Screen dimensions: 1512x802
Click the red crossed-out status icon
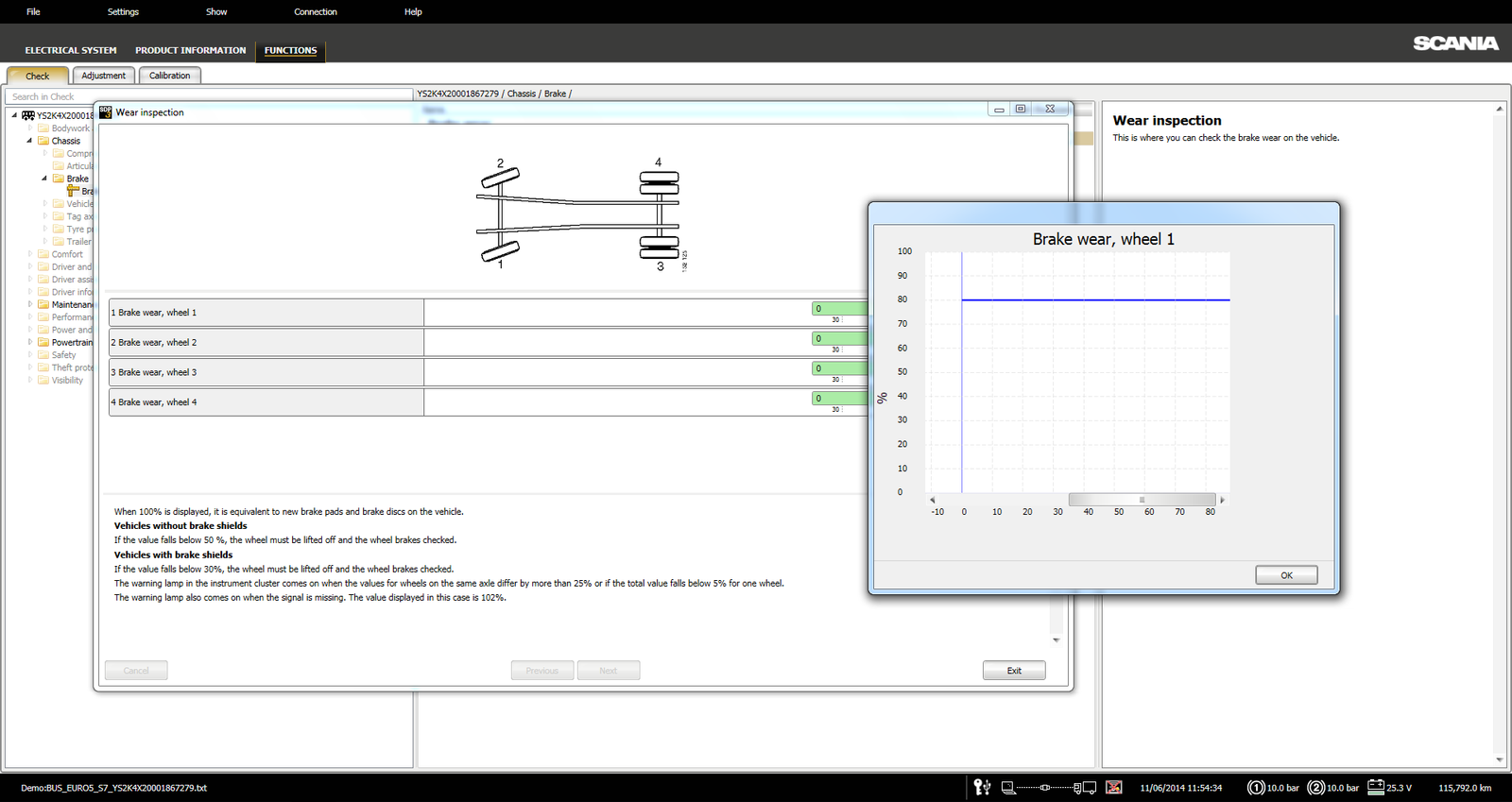coord(1114,787)
